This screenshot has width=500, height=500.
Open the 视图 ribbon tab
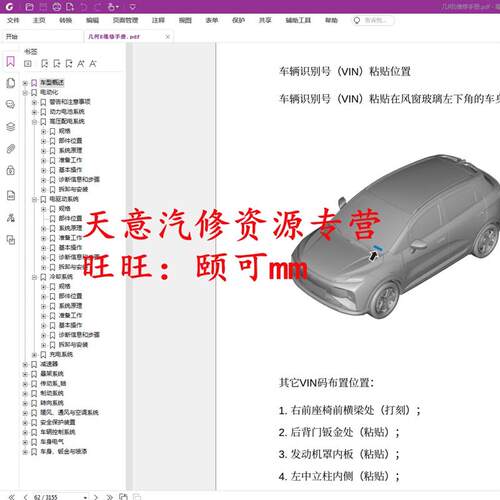click(x=185, y=20)
